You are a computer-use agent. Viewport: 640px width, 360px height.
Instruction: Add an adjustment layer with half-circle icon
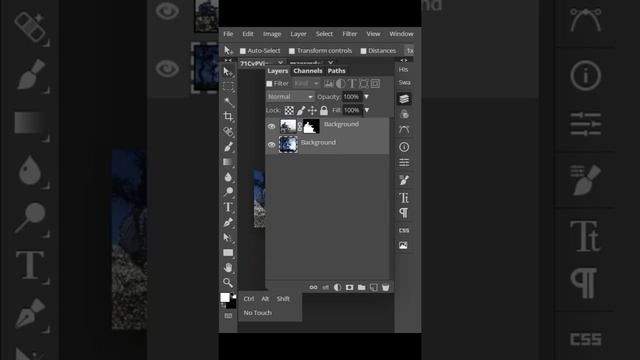pos(337,287)
